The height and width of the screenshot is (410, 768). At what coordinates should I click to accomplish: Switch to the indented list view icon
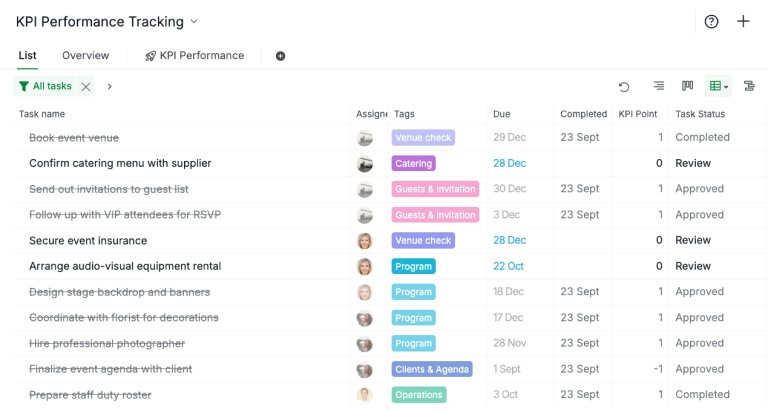[658, 87]
